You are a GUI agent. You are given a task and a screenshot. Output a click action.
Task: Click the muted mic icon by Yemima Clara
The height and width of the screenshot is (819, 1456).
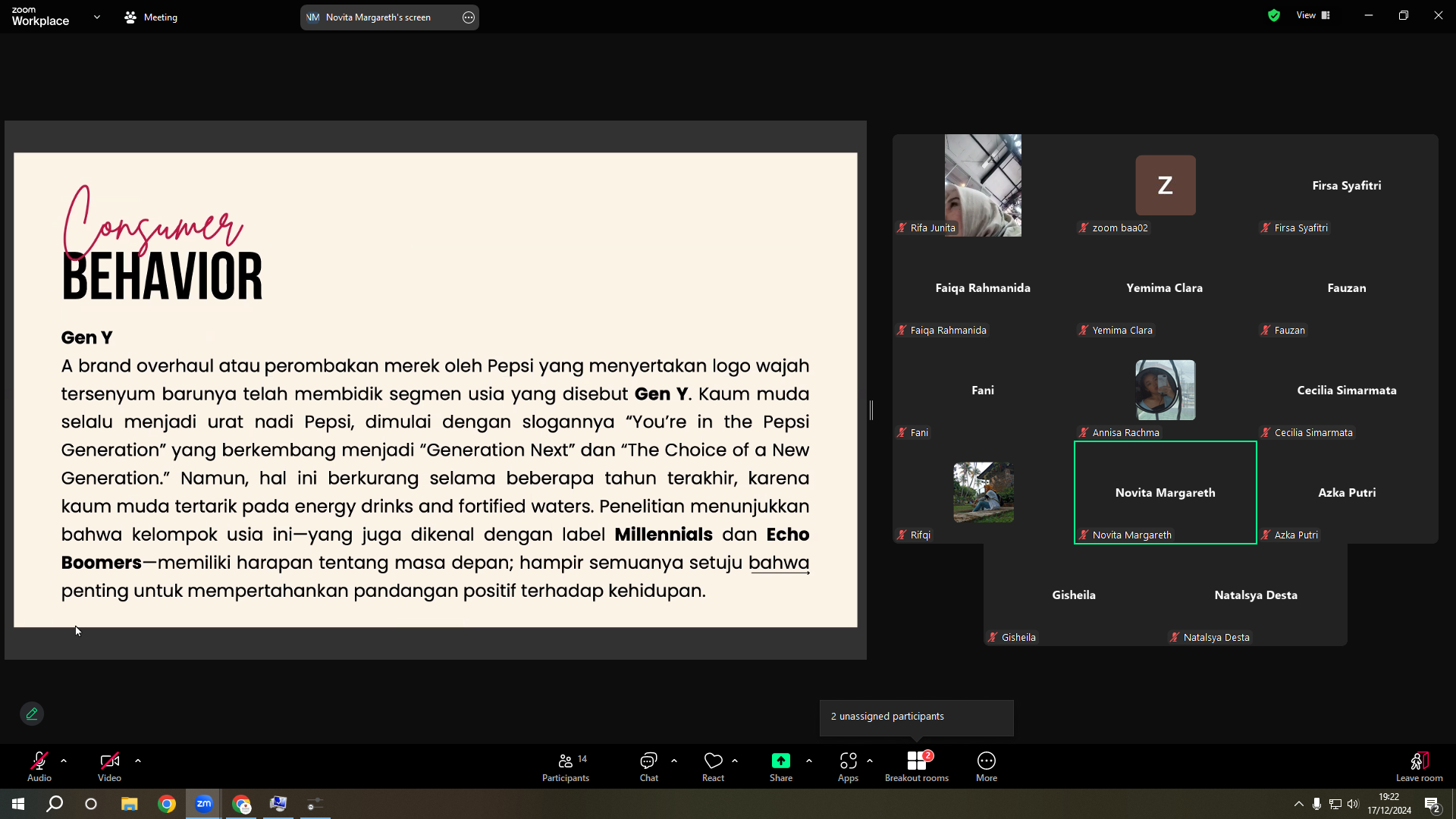tap(1084, 330)
